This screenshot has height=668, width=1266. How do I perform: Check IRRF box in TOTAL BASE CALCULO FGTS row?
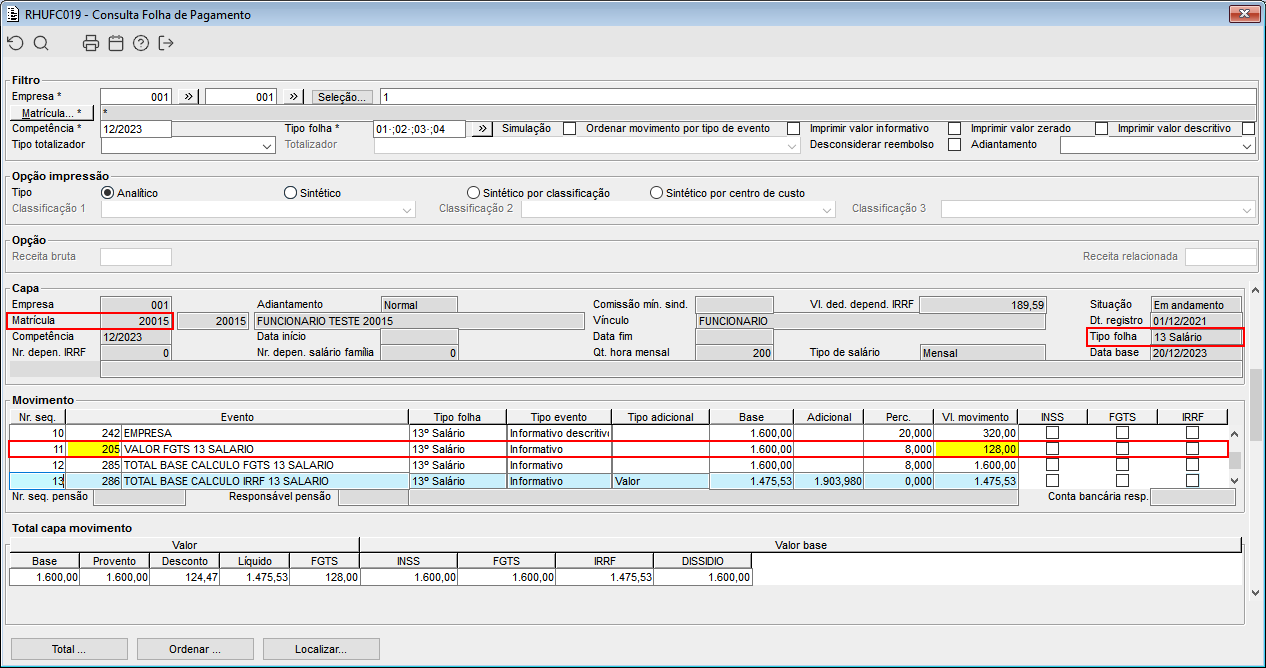(x=1192, y=465)
